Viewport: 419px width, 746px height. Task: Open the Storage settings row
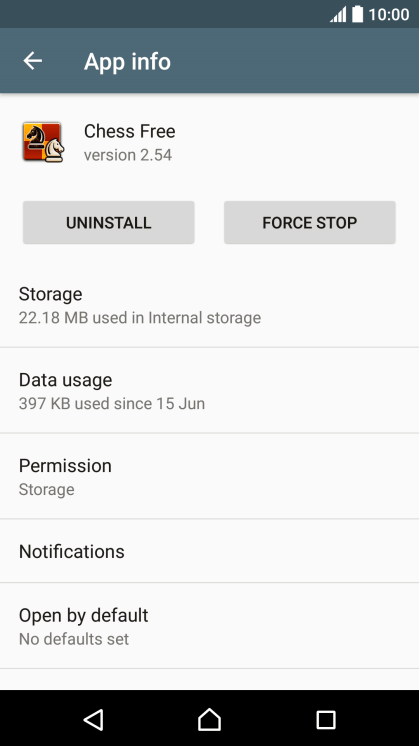click(x=209, y=305)
